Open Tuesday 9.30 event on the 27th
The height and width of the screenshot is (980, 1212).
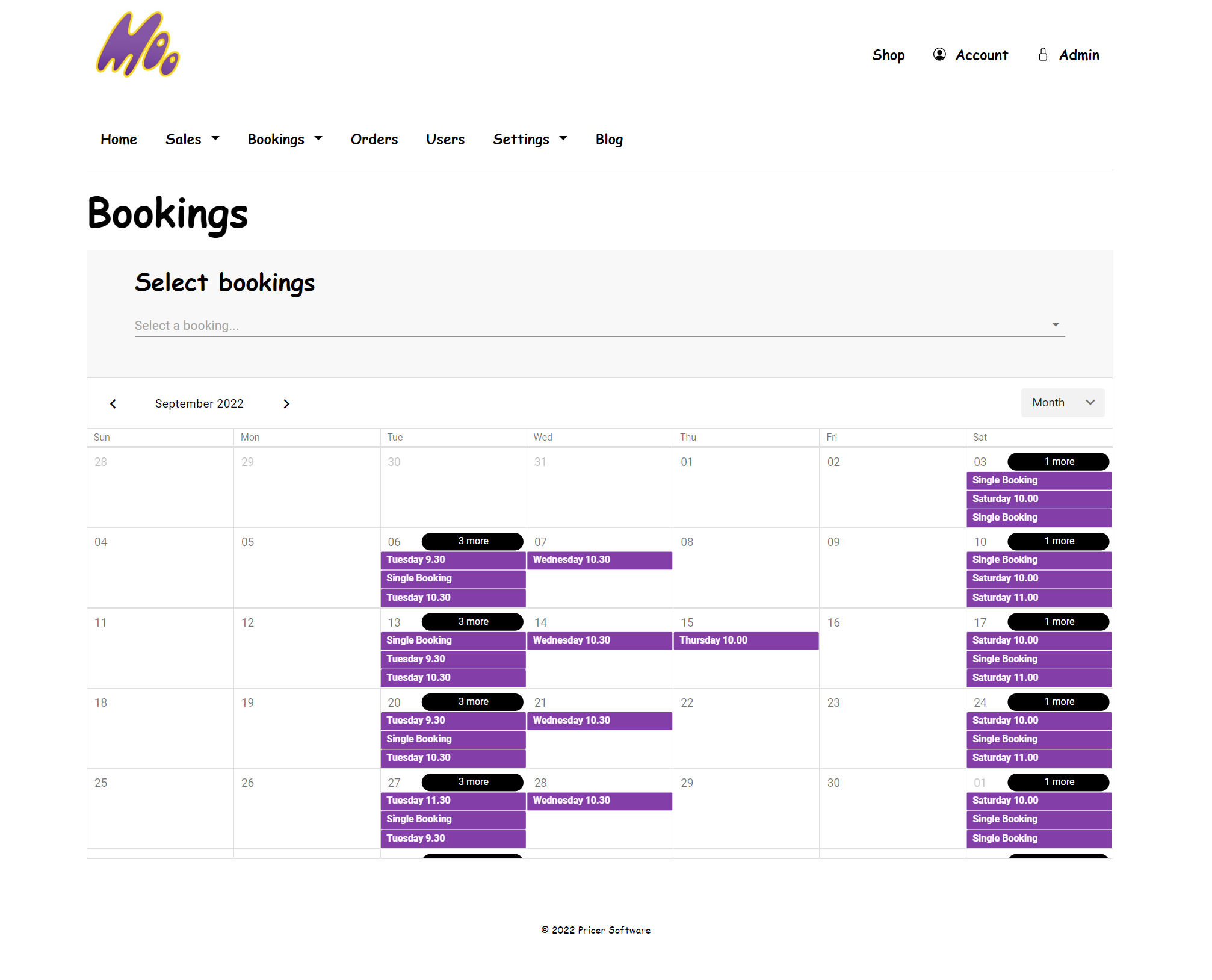(x=453, y=839)
